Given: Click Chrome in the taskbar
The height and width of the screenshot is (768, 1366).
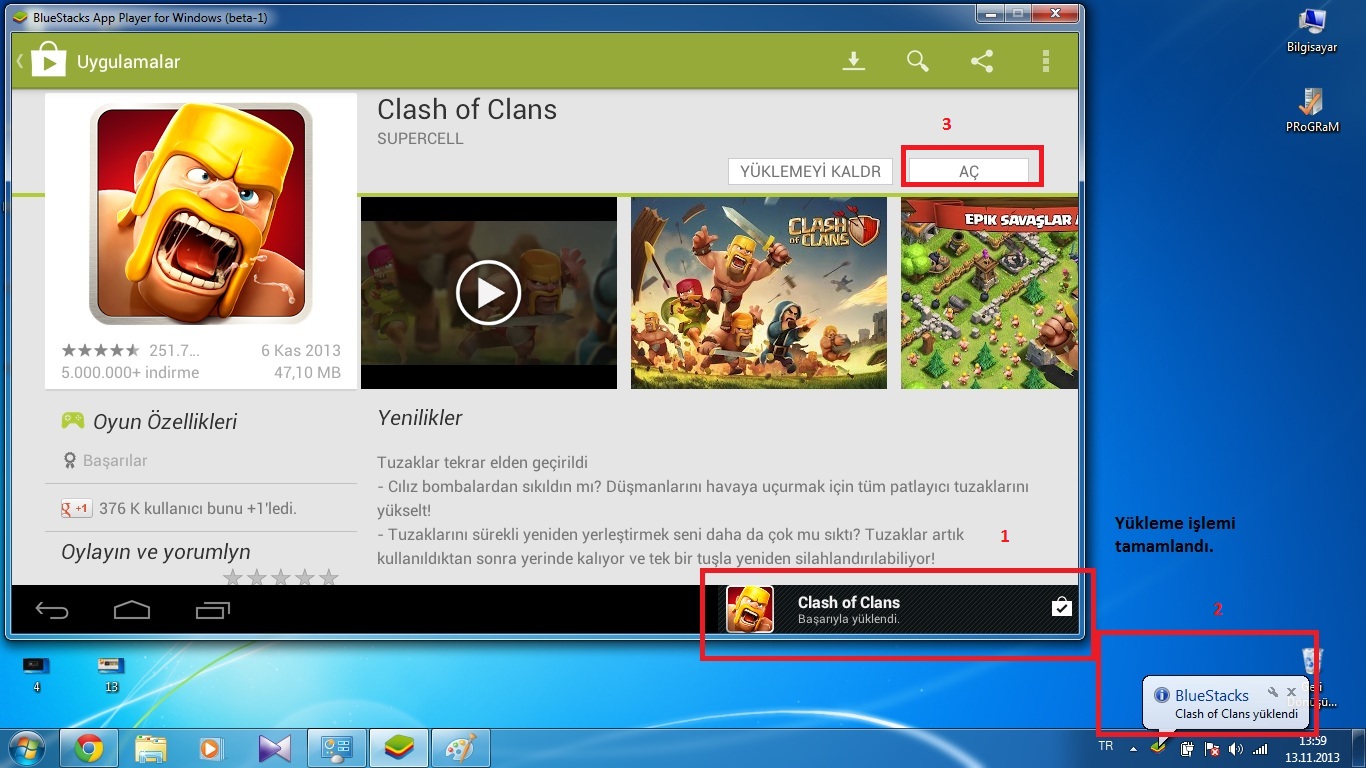Looking at the screenshot, I should pos(89,748).
